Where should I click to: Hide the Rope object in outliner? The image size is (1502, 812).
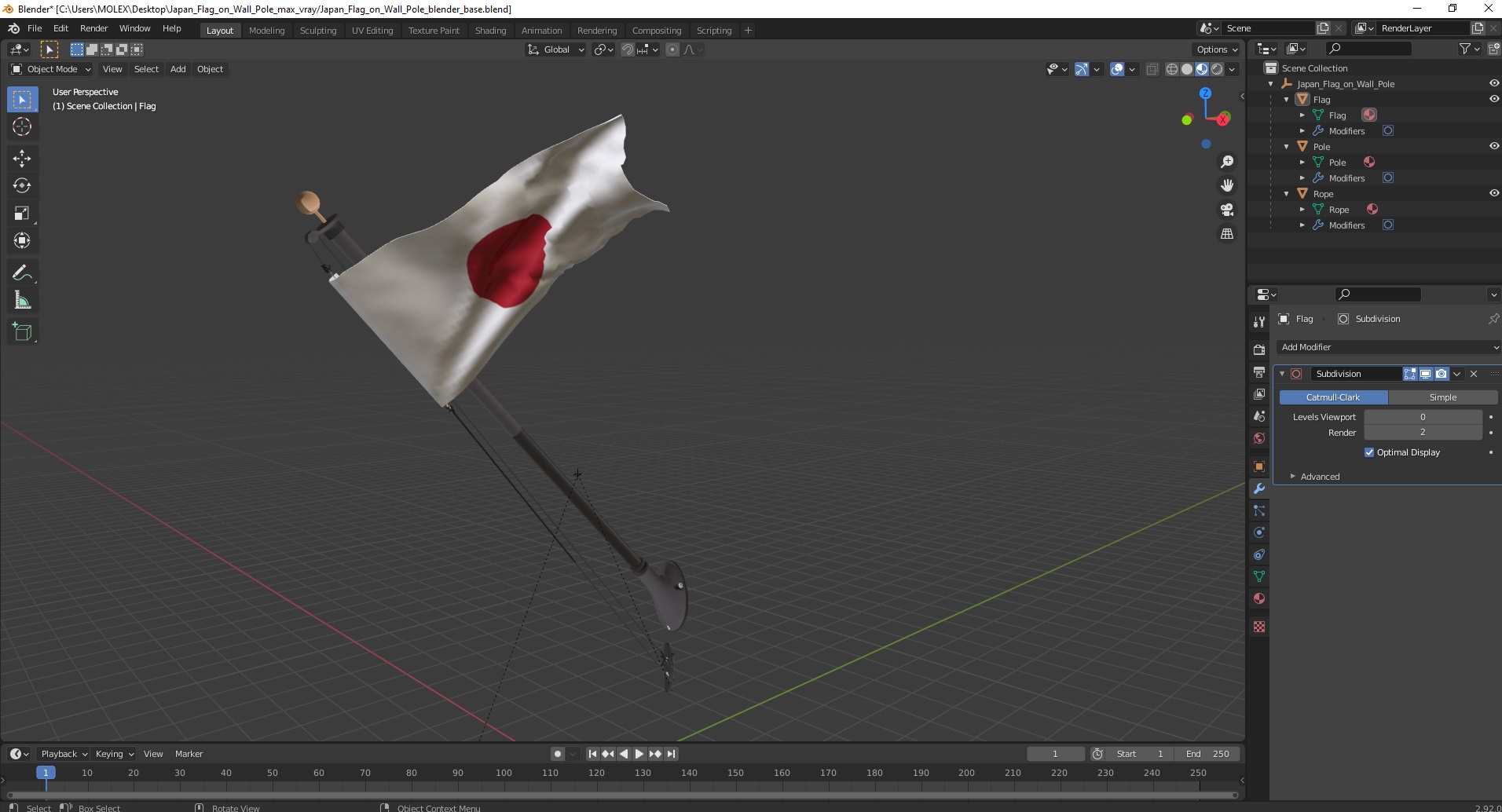[1493, 193]
